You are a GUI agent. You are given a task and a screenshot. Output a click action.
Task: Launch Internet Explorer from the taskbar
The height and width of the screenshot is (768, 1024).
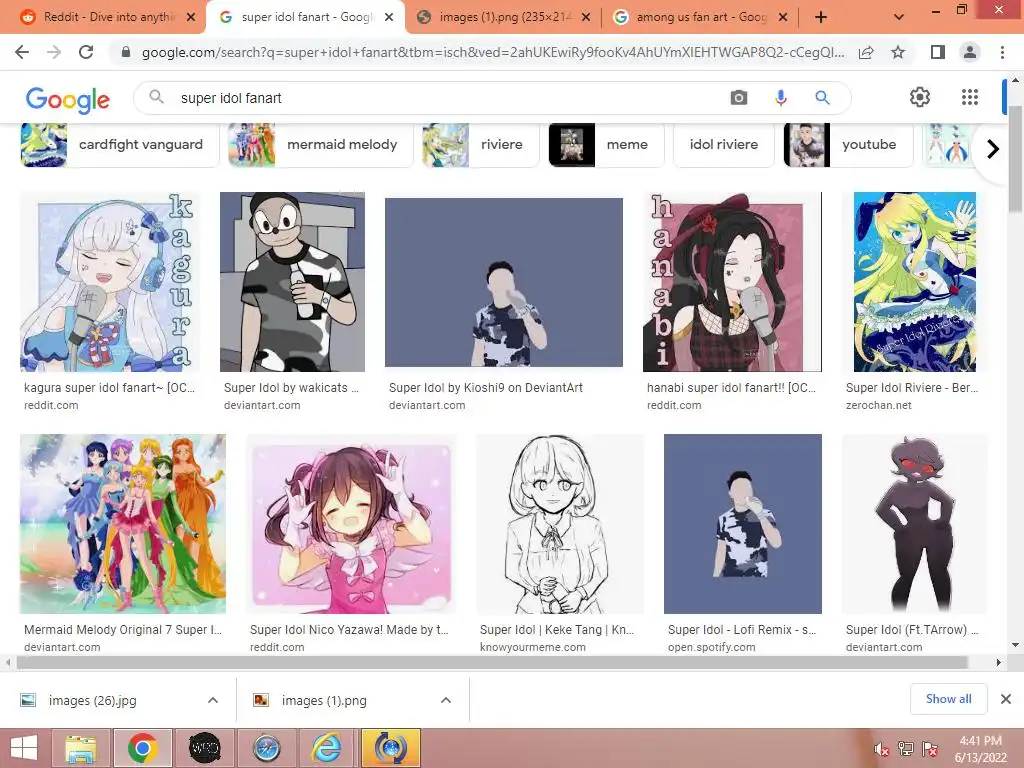pos(327,748)
